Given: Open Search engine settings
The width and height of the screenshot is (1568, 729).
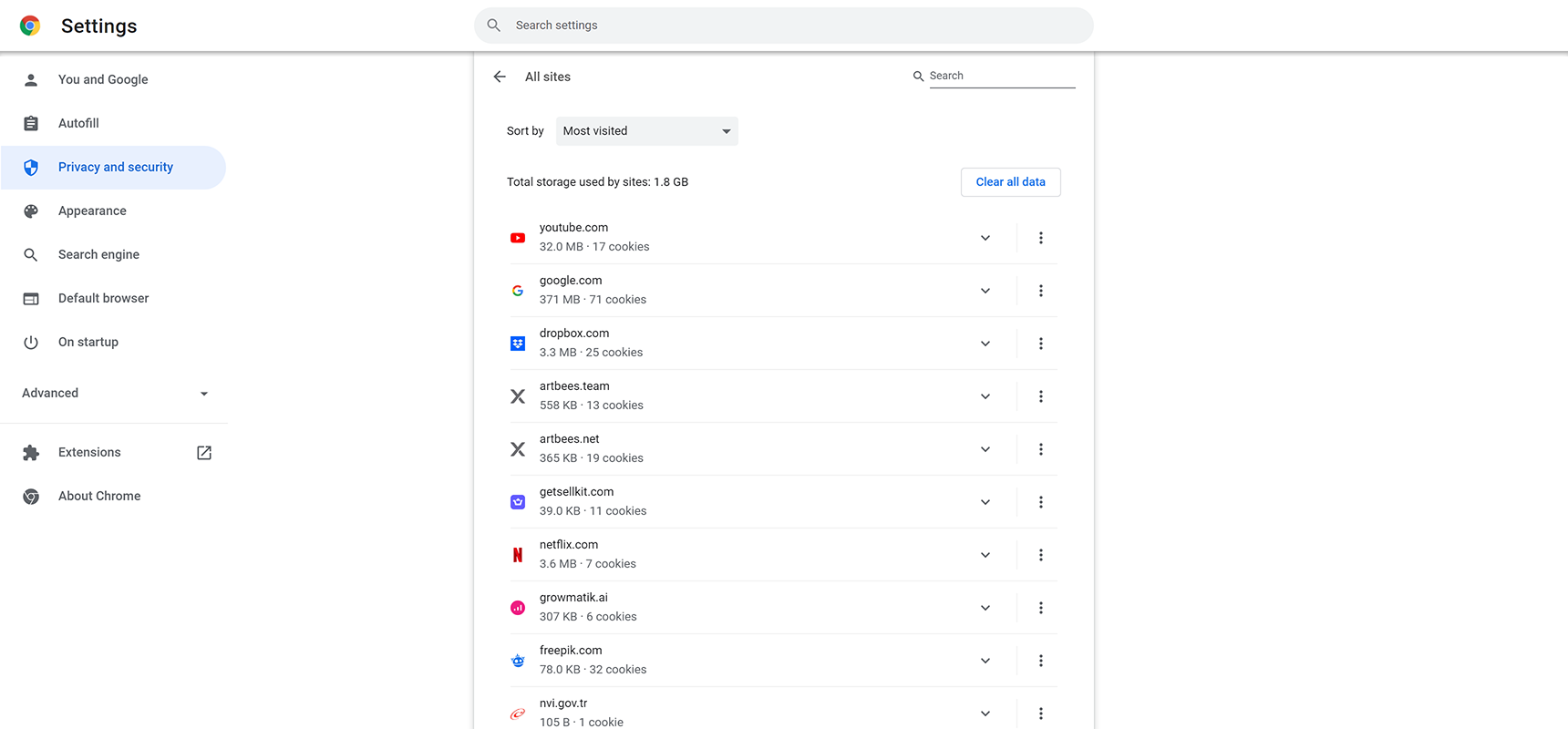Looking at the screenshot, I should [113, 255].
